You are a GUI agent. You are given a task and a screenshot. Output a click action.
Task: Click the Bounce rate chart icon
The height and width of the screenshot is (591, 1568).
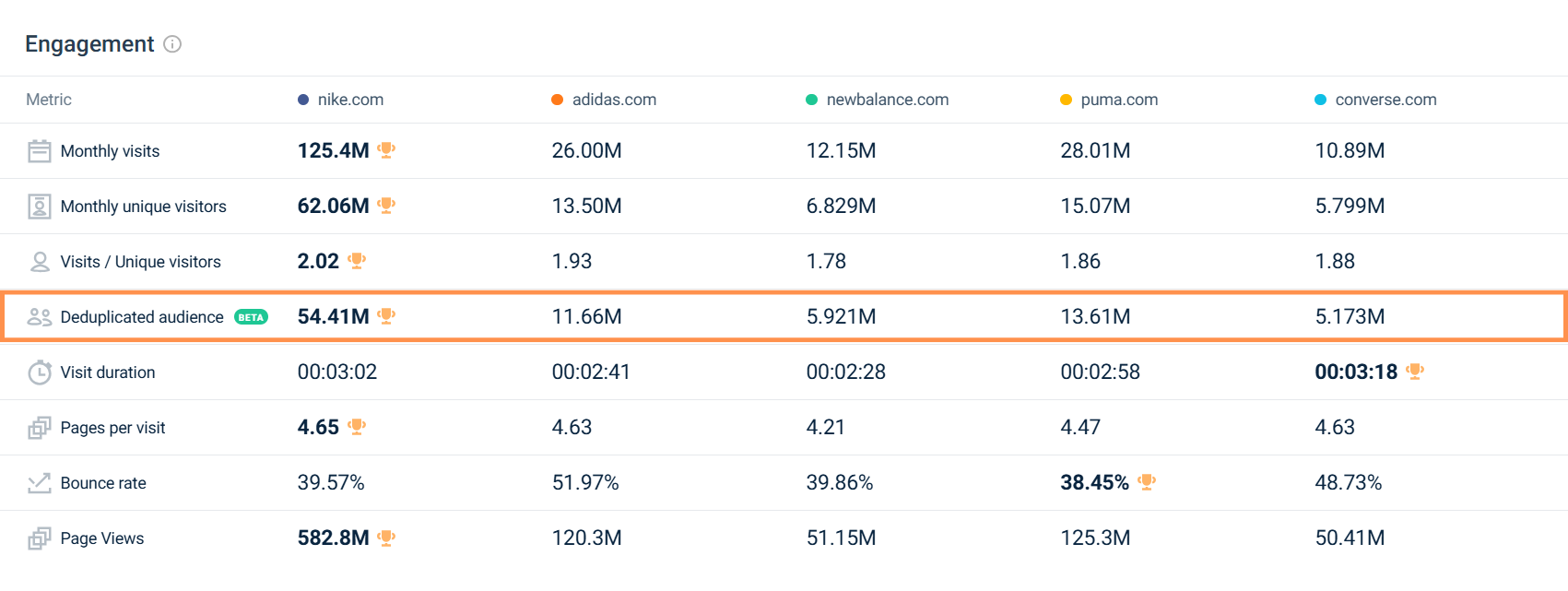pyautogui.click(x=40, y=483)
